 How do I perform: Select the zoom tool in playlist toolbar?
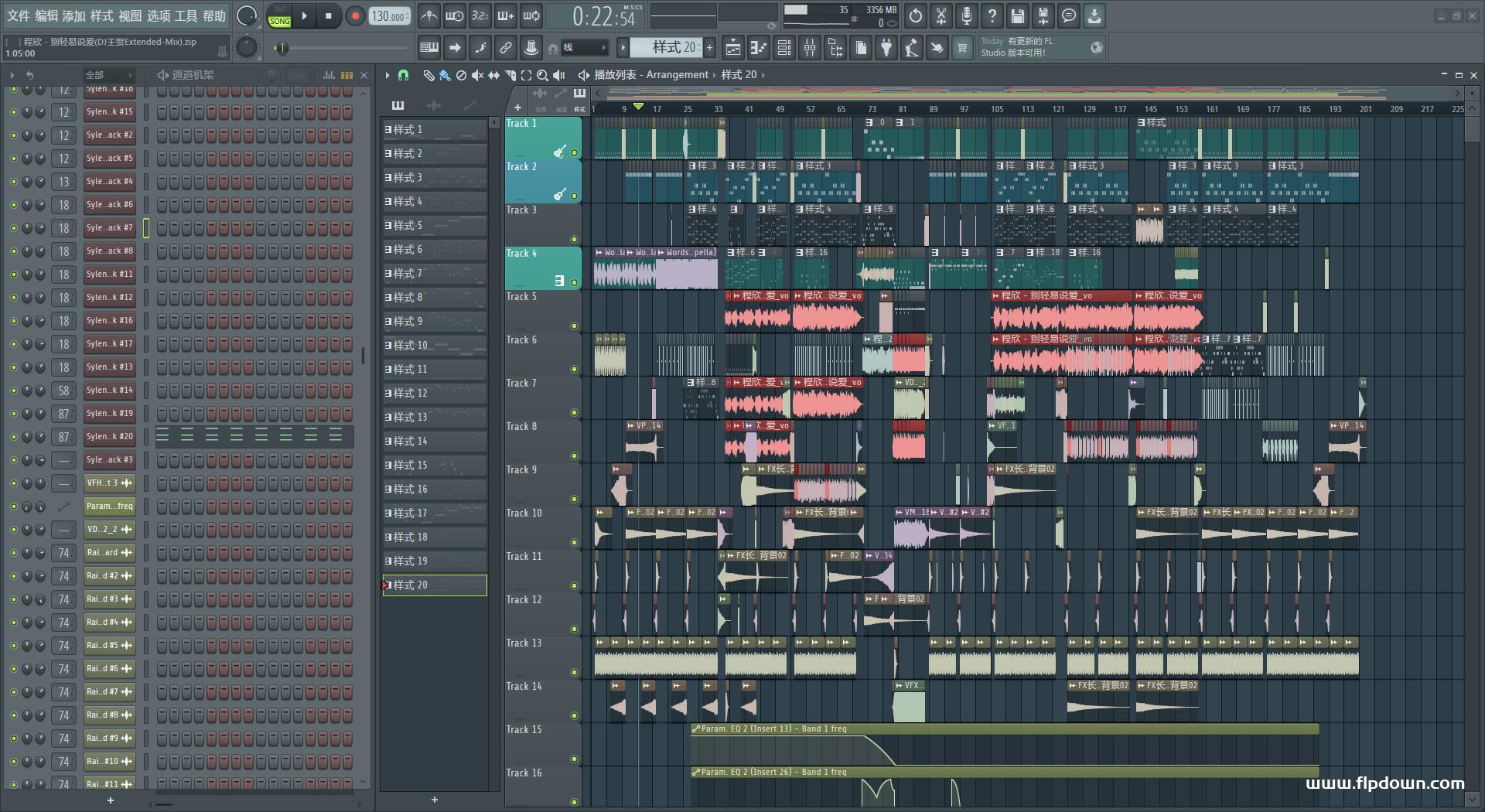(x=542, y=75)
